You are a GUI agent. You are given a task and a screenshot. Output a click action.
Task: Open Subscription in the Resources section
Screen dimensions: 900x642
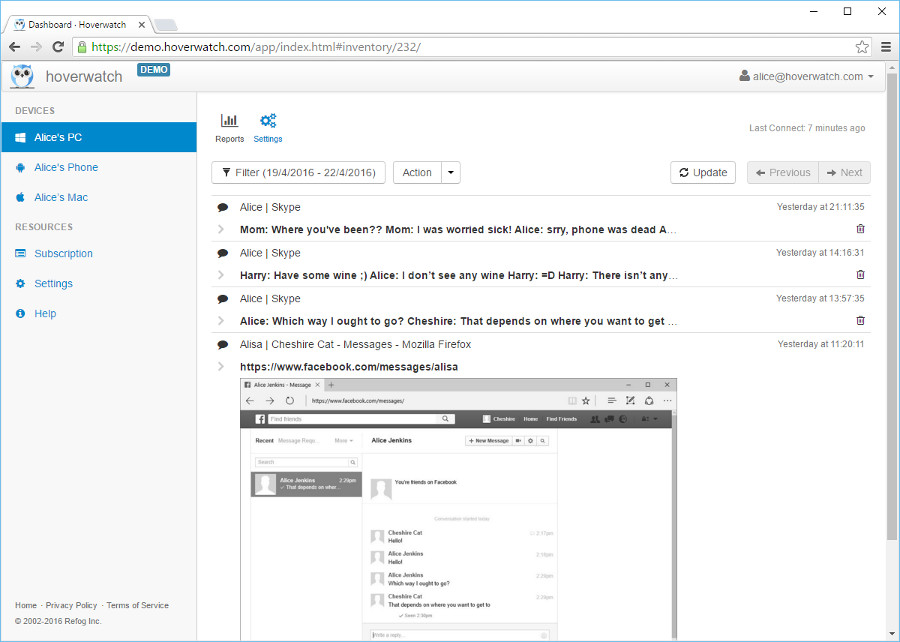click(63, 253)
